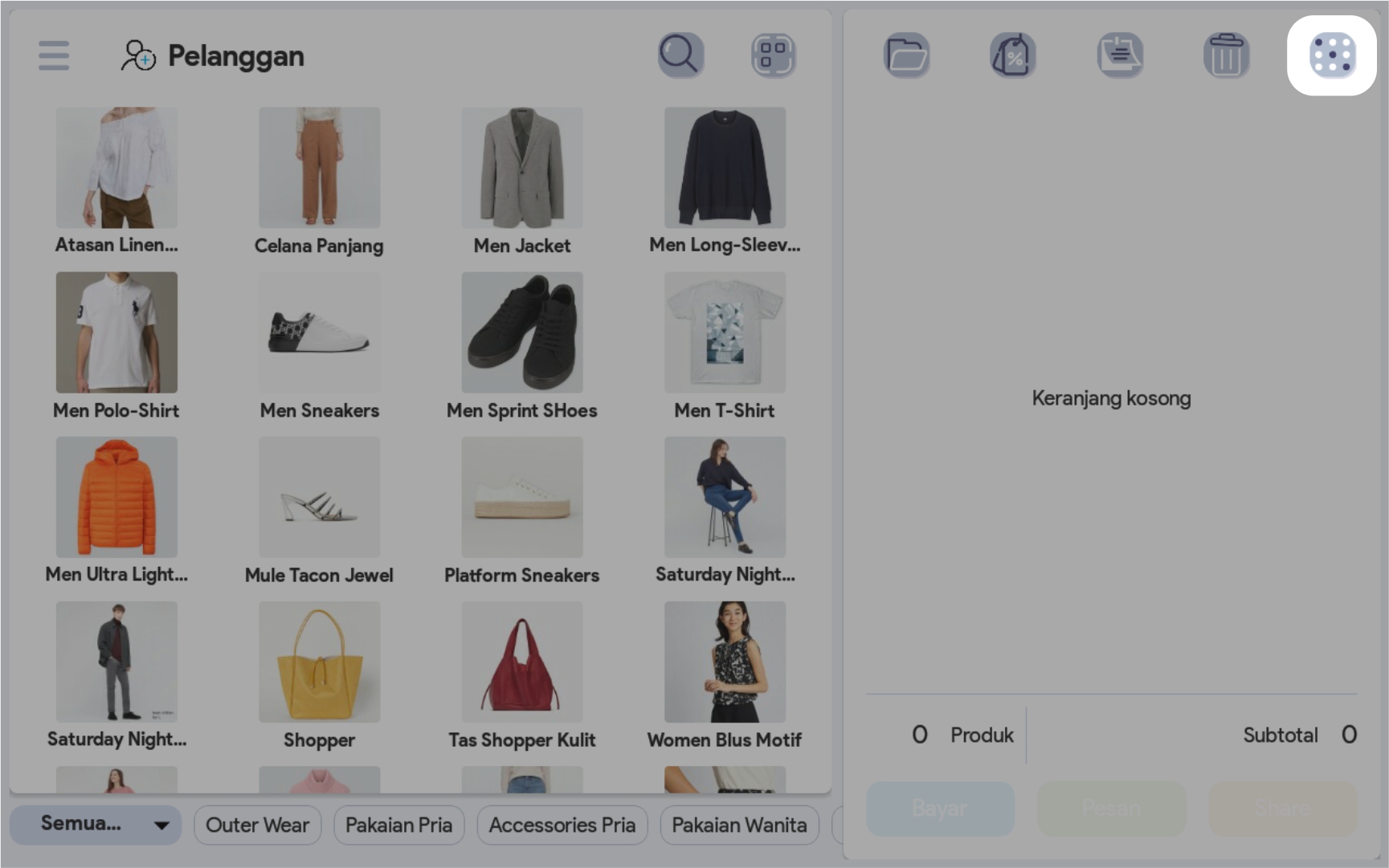The image size is (1389, 868).
Task: Open the hamburger menu
Action: (53, 55)
